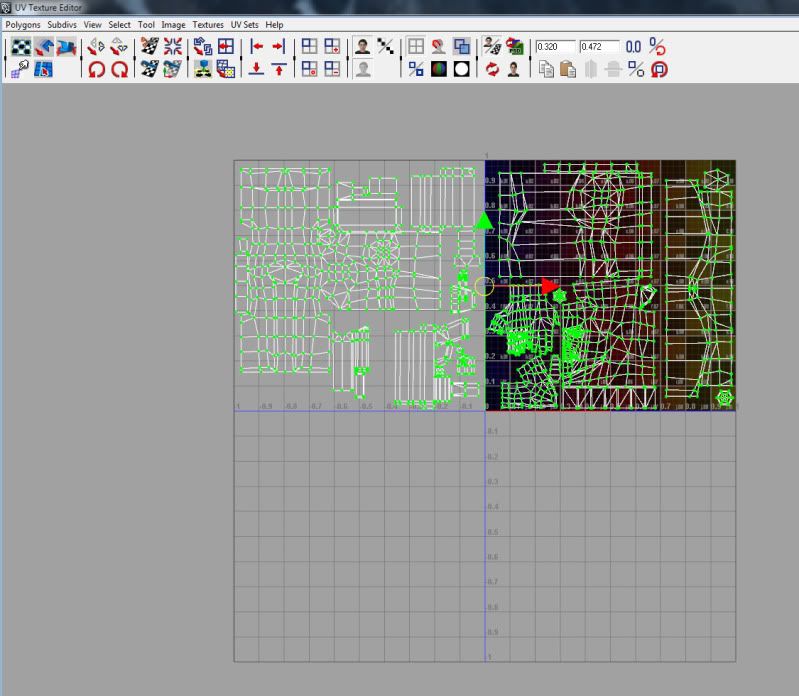This screenshot has width=799, height=696.
Task: Rotate selected UVs clockwise
Action: (x=119, y=69)
